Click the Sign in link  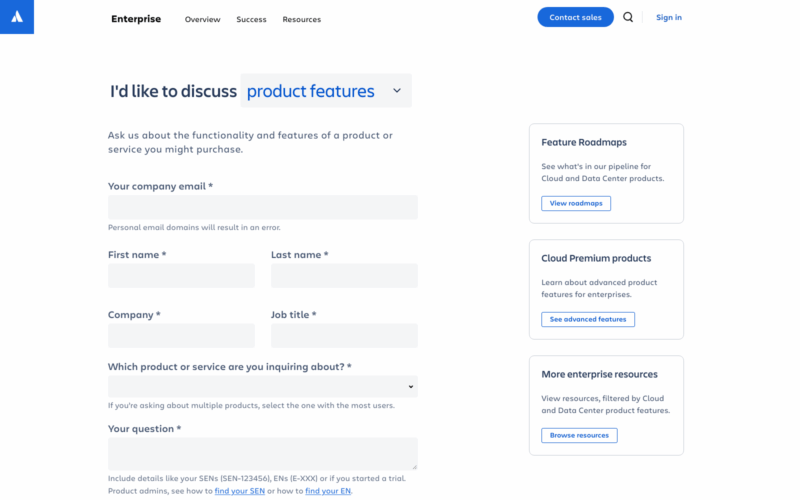coord(668,17)
